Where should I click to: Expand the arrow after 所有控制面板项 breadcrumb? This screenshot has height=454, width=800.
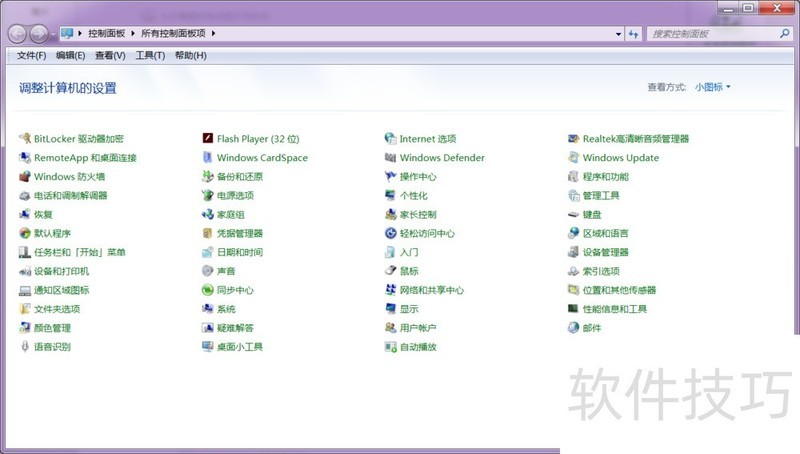pos(213,33)
